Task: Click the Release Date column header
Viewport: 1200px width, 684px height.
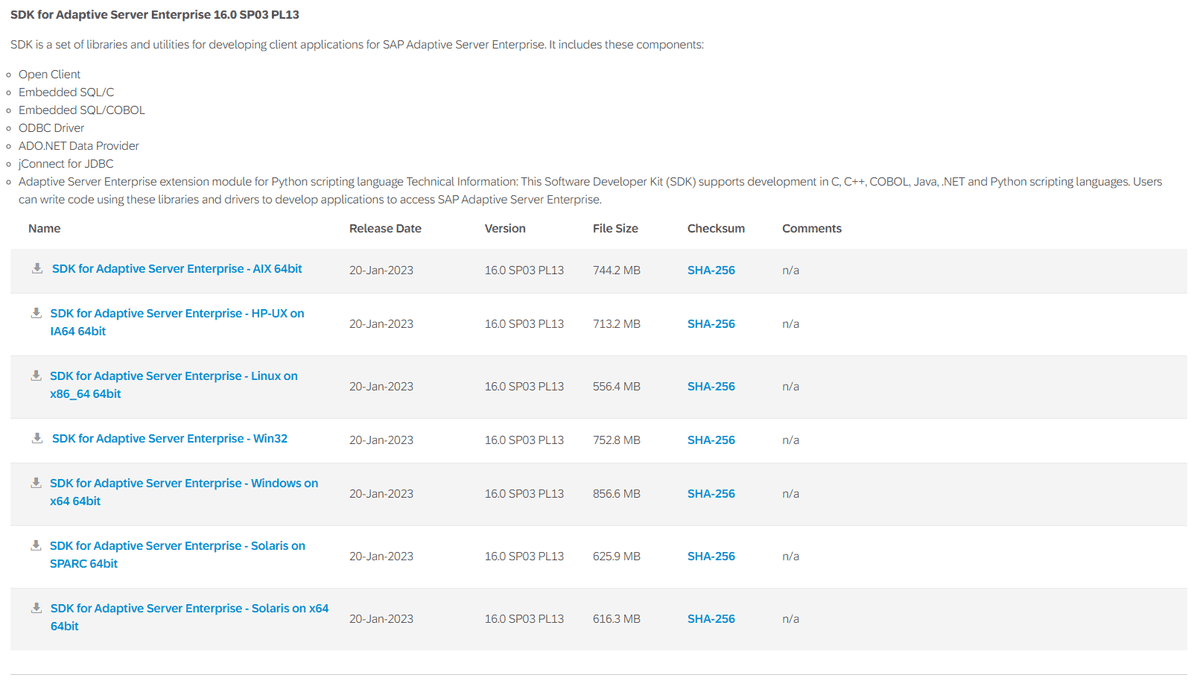Action: click(x=385, y=229)
